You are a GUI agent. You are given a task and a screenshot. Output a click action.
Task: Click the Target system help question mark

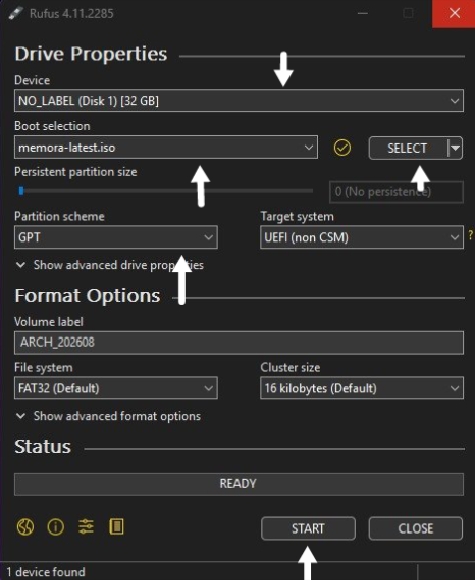coord(471,235)
